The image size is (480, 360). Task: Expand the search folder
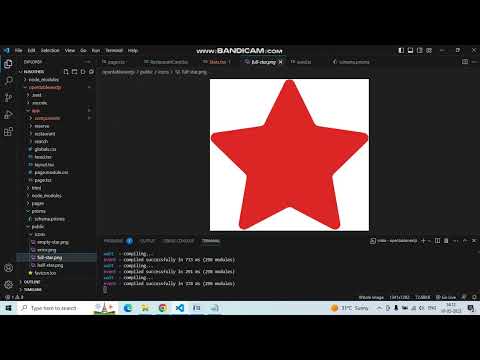point(41,141)
